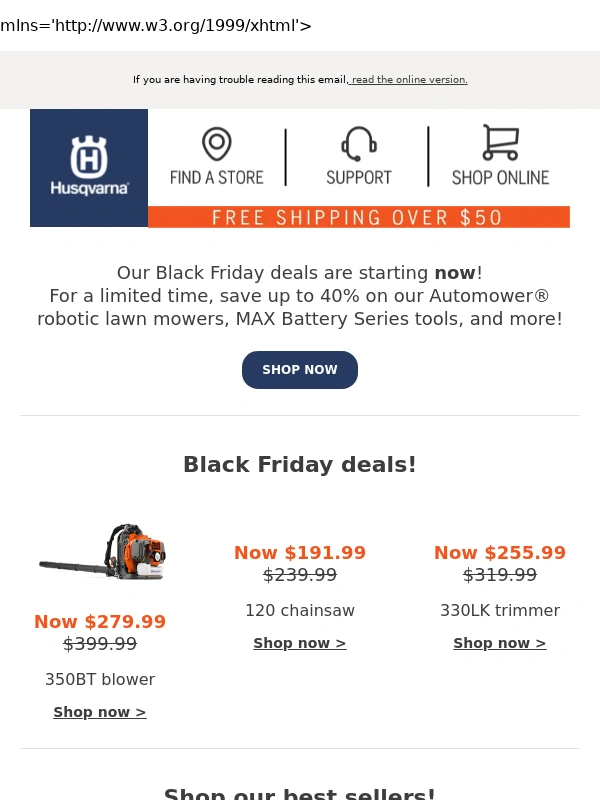The image size is (600, 800).
Task: Click the Now $279.99 blower price
Action: [x=100, y=622]
